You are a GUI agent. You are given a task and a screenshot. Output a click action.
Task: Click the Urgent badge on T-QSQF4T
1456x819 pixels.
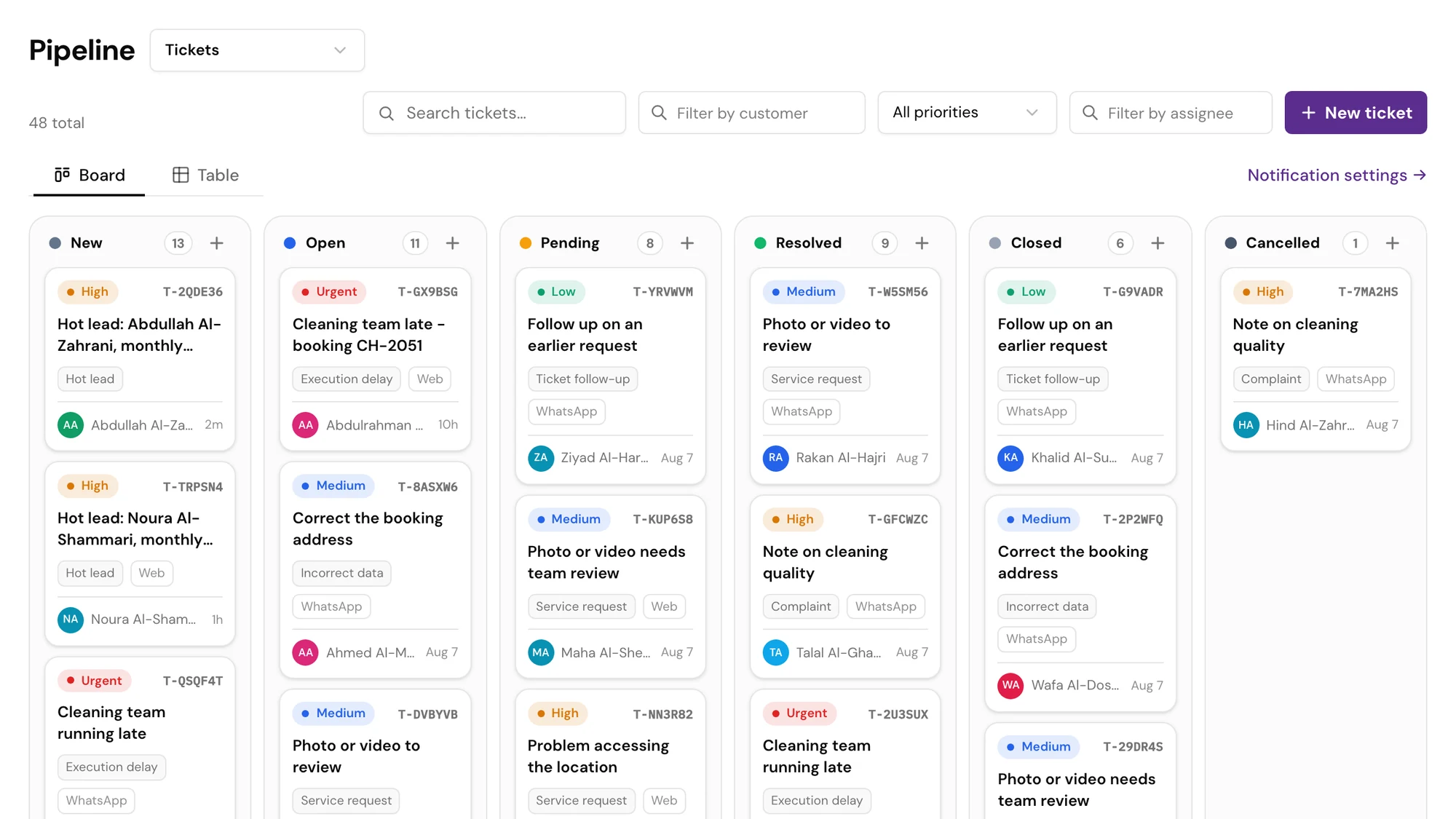(x=95, y=681)
